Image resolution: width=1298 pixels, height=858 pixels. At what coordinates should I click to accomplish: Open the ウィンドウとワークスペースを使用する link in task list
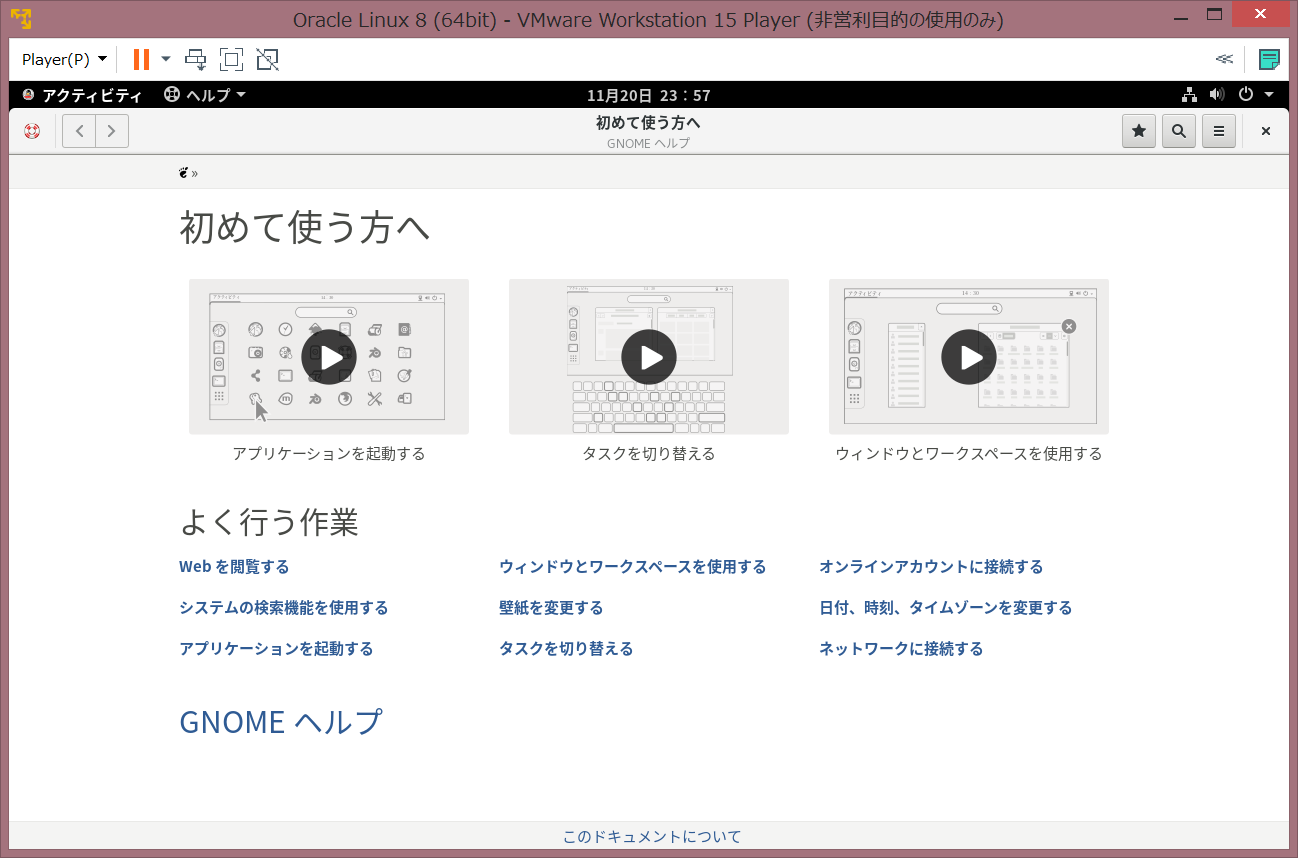[x=633, y=567]
